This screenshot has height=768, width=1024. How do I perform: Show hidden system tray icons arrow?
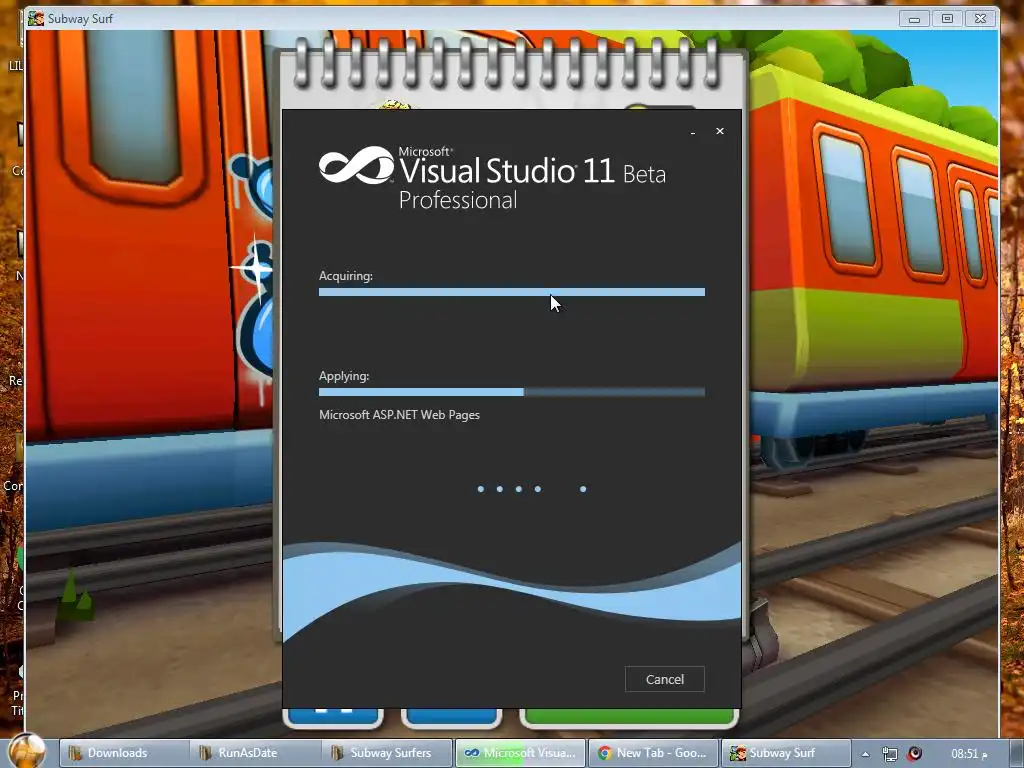[865, 754]
